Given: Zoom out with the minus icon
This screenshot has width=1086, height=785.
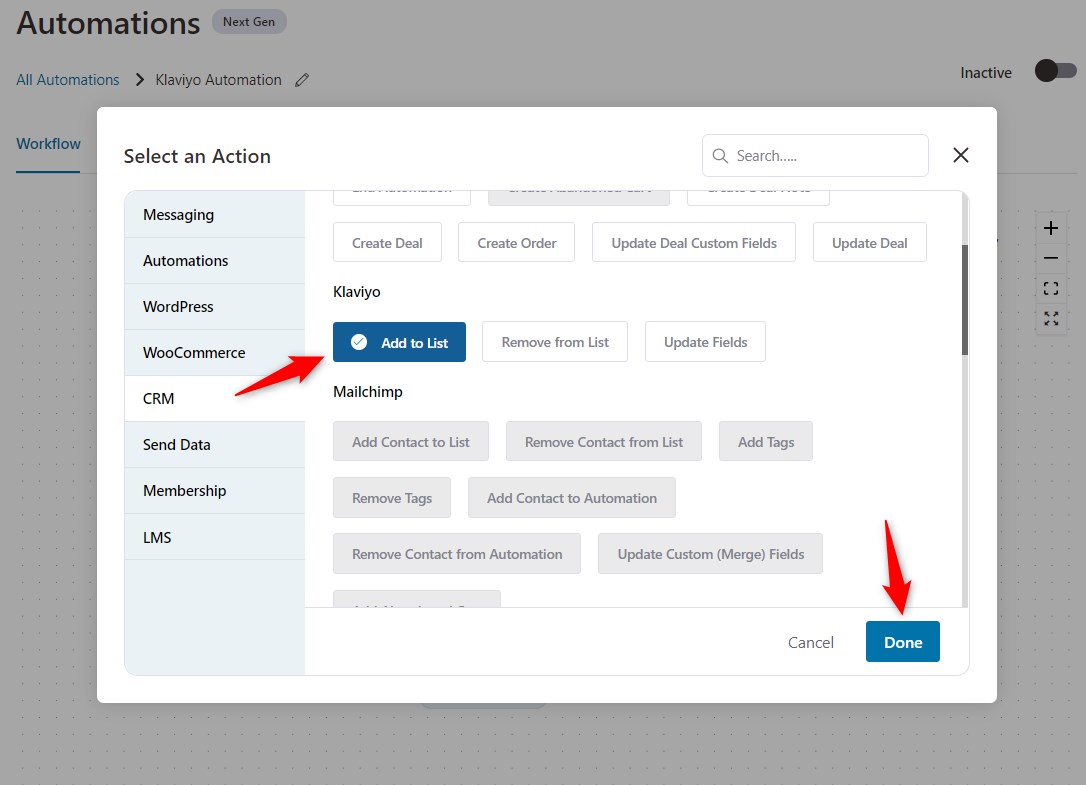Looking at the screenshot, I should click(1051, 258).
